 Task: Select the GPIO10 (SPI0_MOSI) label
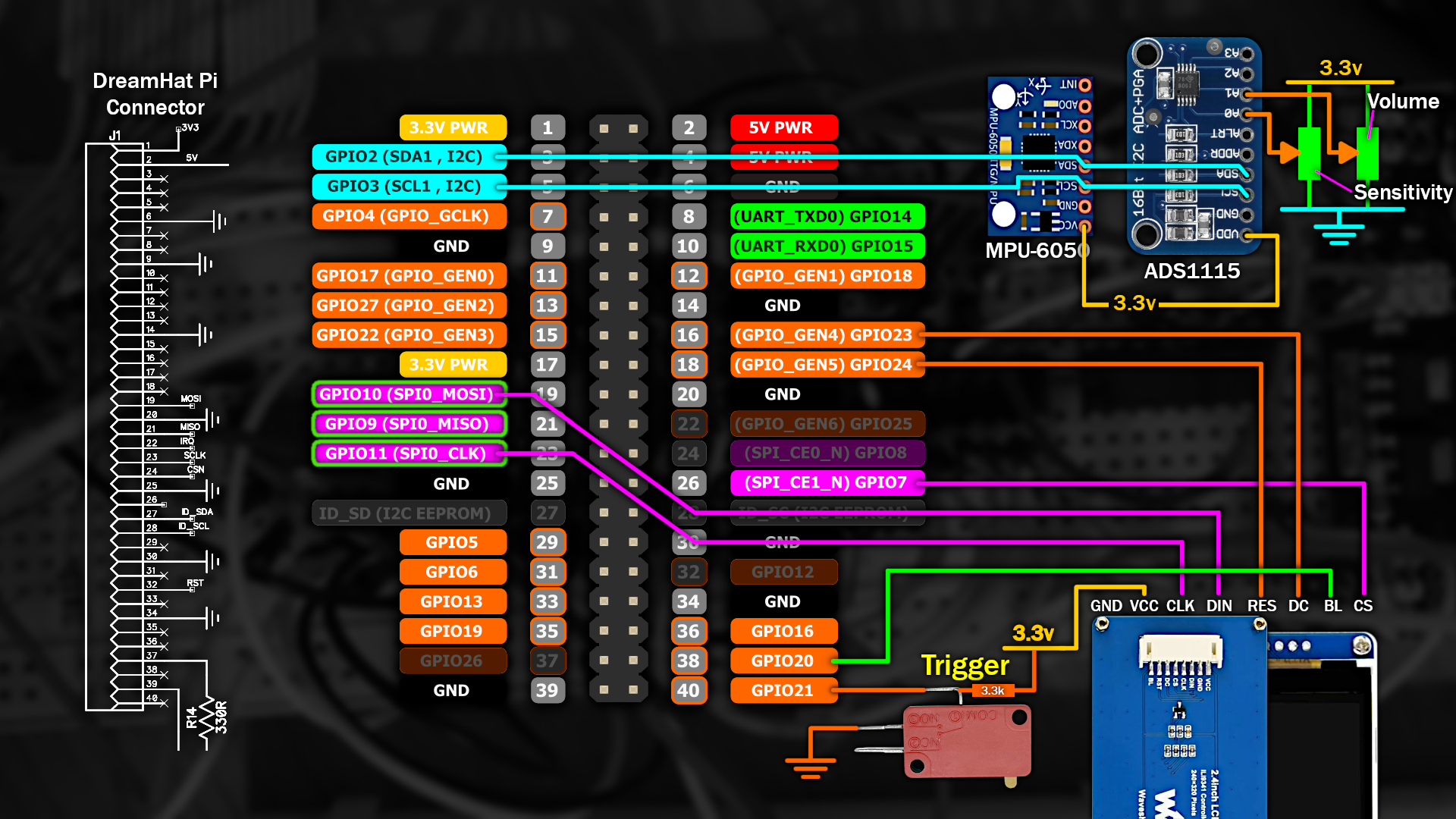(x=409, y=394)
